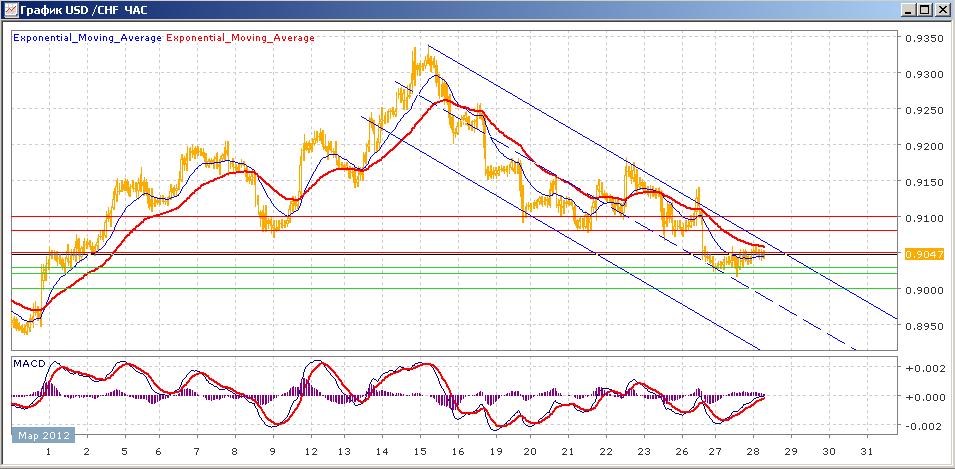Image resolution: width=955 pixels, height=469 pixels.
Task: Click date 12 on the time axis
Action: [311, 452]
